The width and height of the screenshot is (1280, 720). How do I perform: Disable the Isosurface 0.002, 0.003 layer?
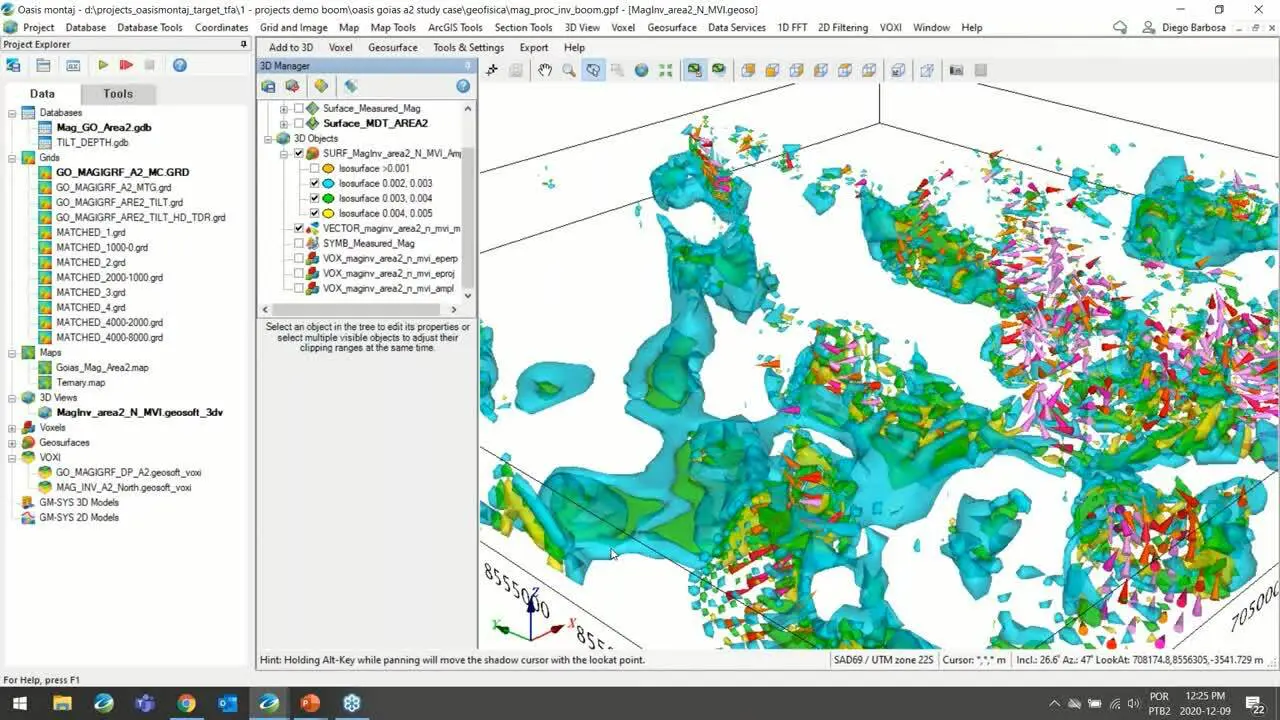[313, 183]
